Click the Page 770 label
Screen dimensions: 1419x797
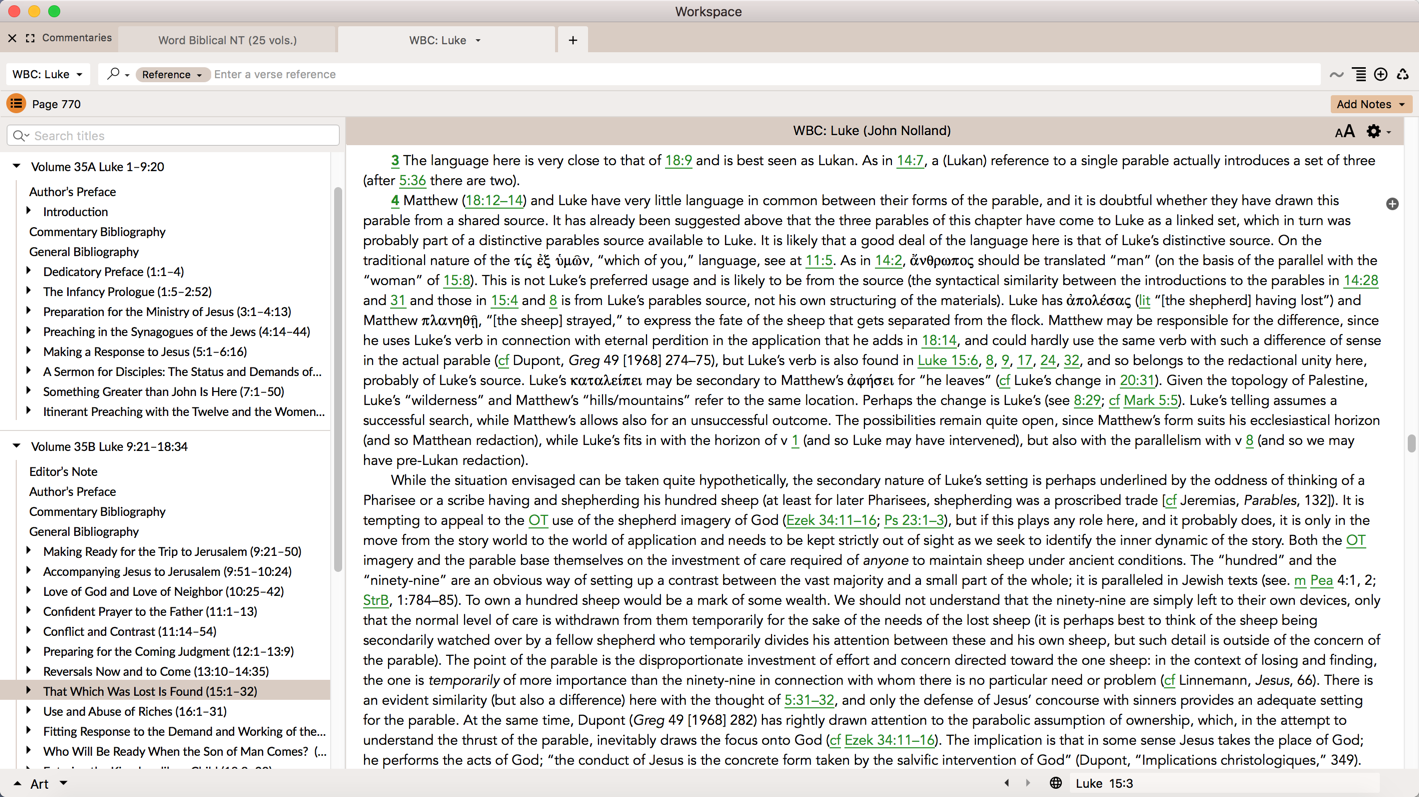click(56, 104)
